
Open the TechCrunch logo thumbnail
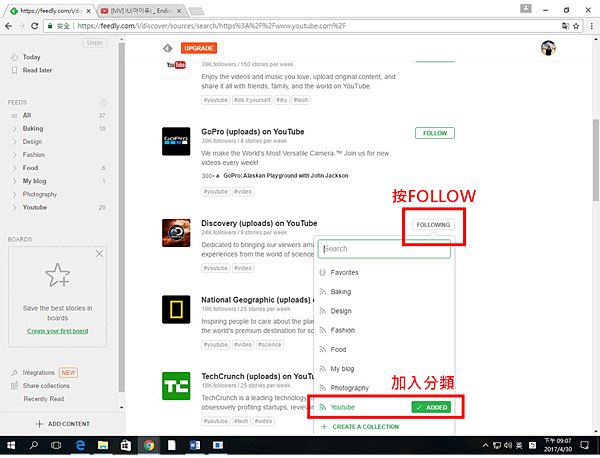coord(176,386)
